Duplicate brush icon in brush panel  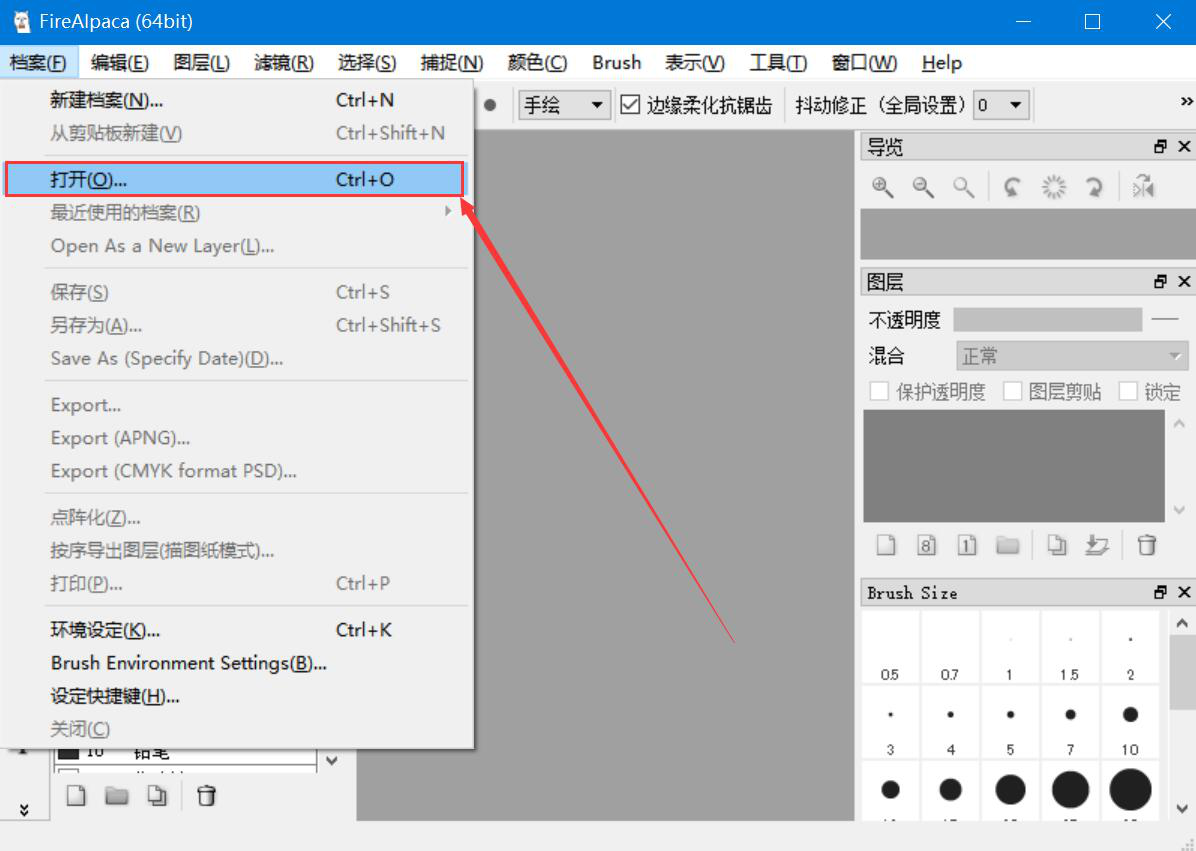point(157,796)
